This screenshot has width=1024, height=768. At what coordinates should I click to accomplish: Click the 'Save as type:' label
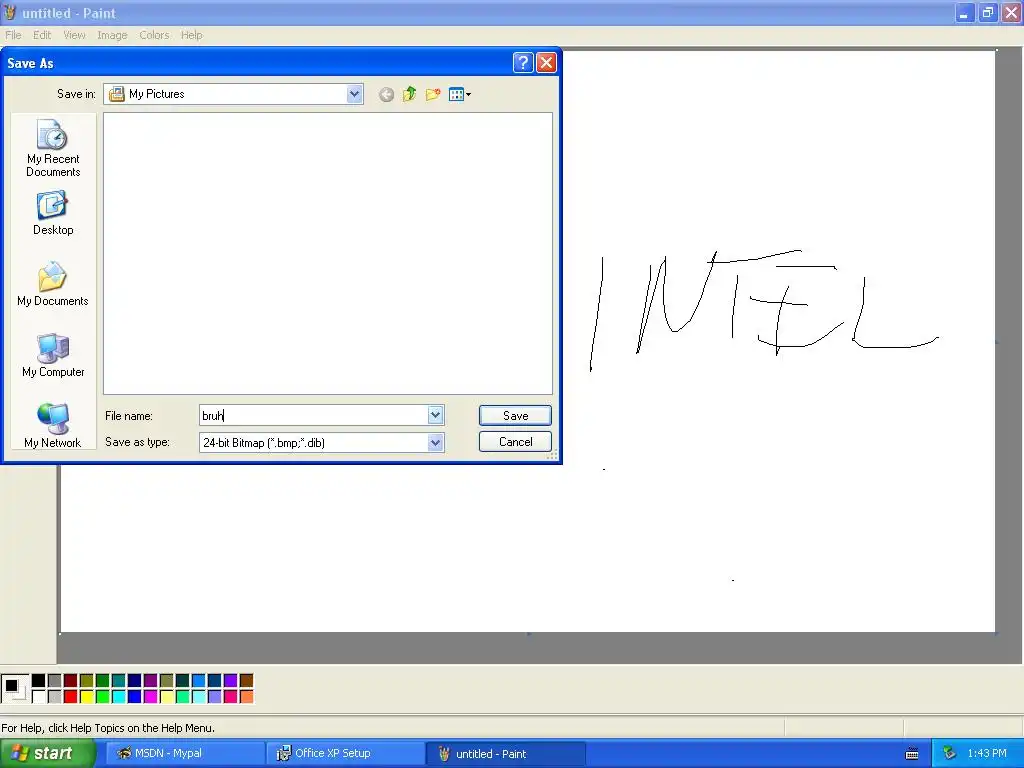click(137, 442)
